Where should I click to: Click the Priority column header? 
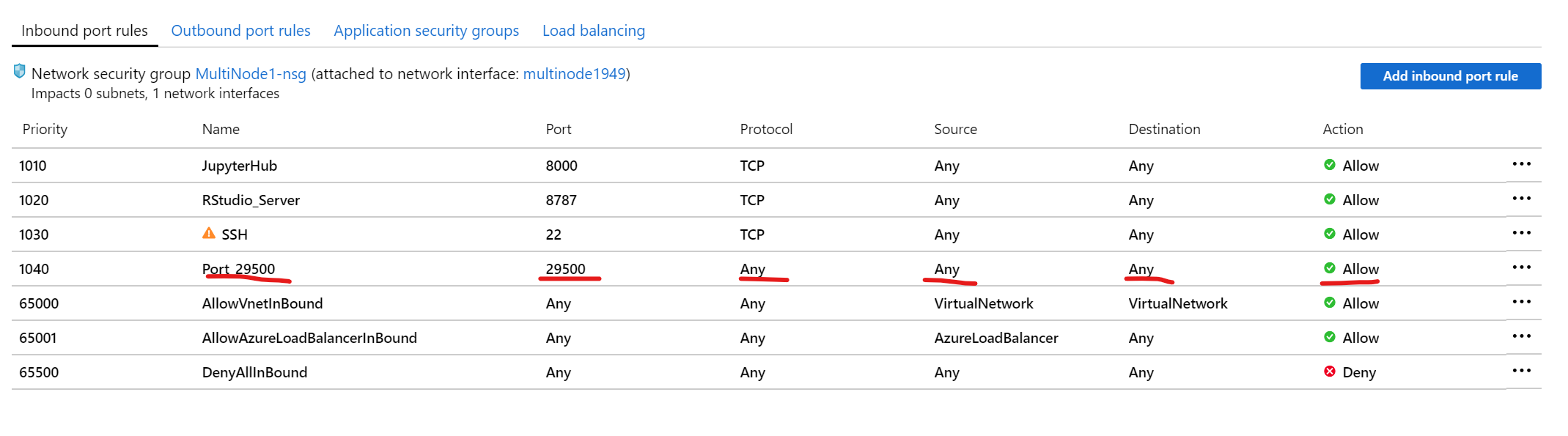coord(45,129)
